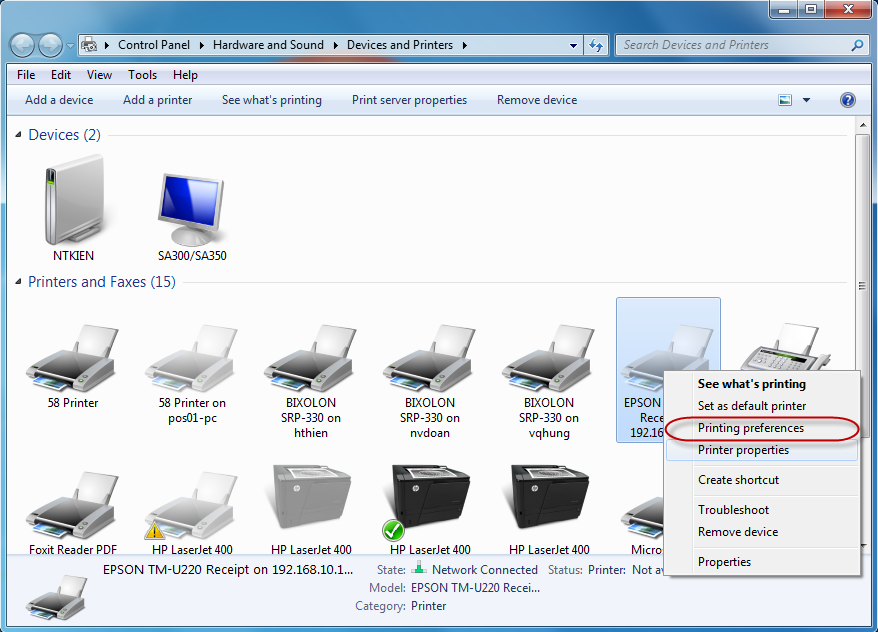Open the Edit menu
878x632 pixels.
(x=60, y=75)
